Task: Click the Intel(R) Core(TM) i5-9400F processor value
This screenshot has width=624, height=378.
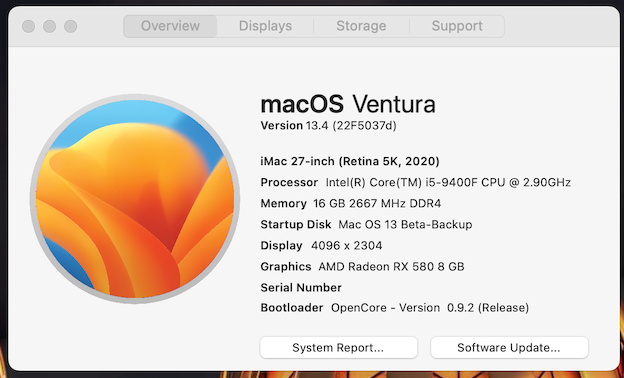Action: click(x=448, y=182)
